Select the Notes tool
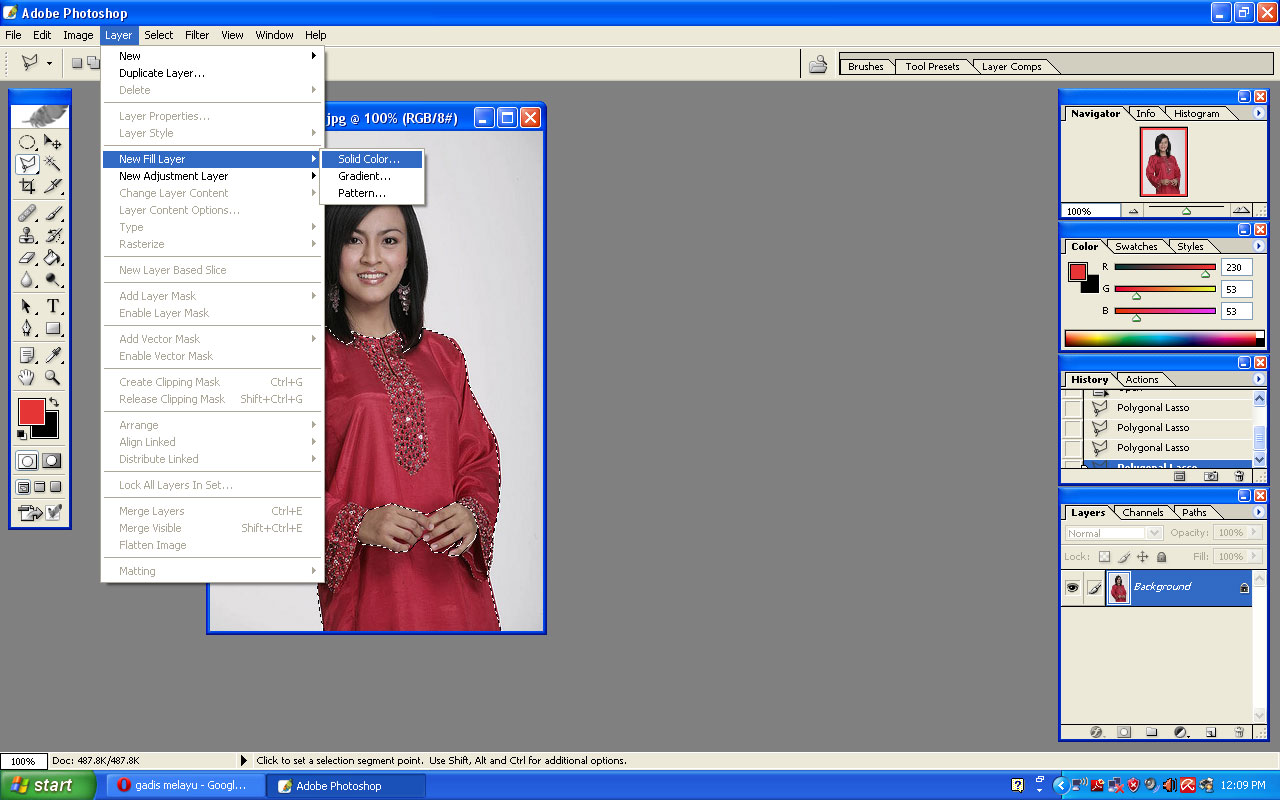This screenshot has height=800, width=1280. pos(27,355)
